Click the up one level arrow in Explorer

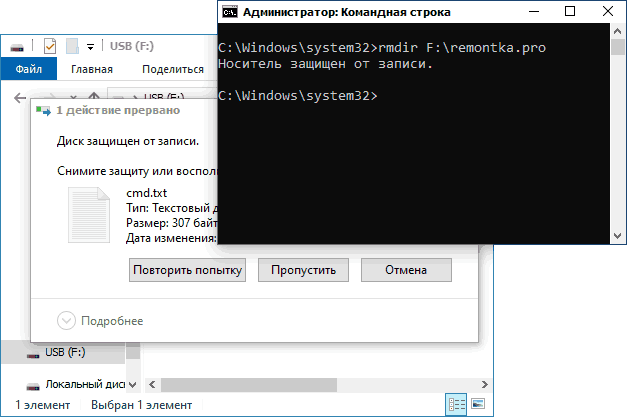tap(94, 96)
